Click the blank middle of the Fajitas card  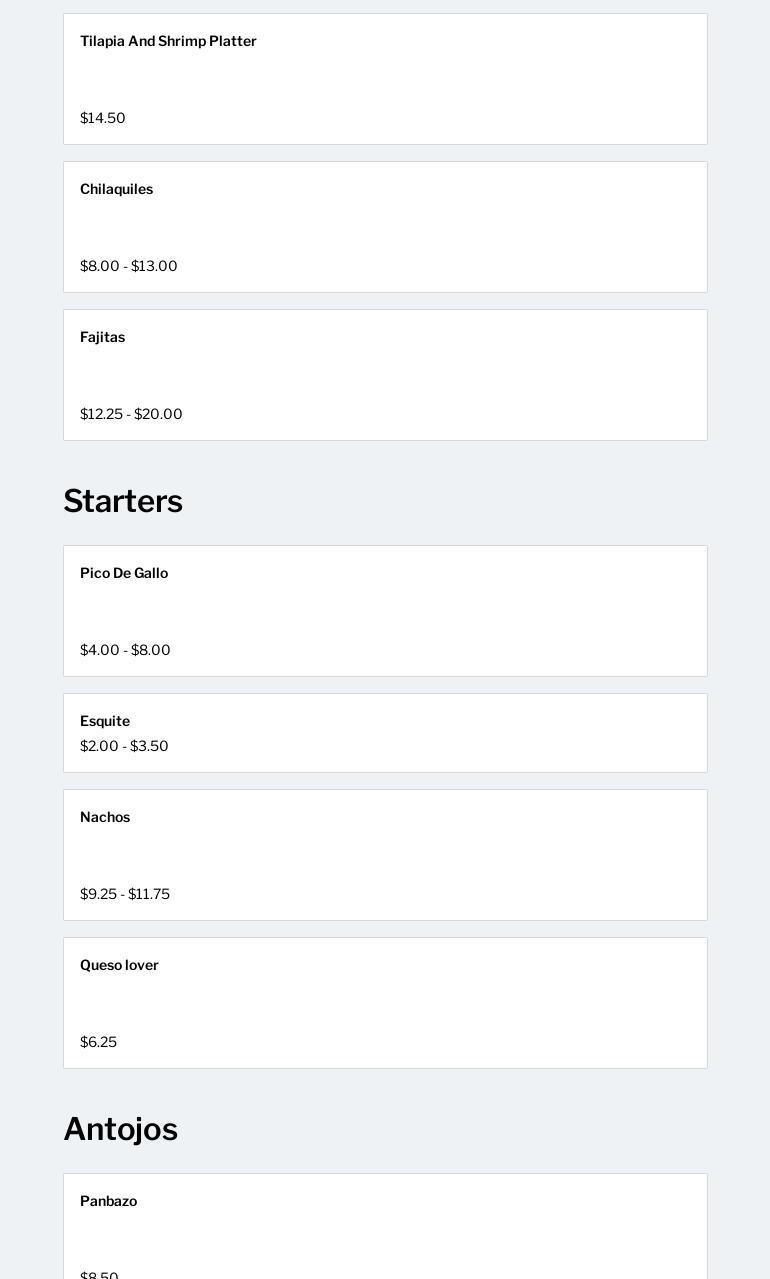[385, 375]
